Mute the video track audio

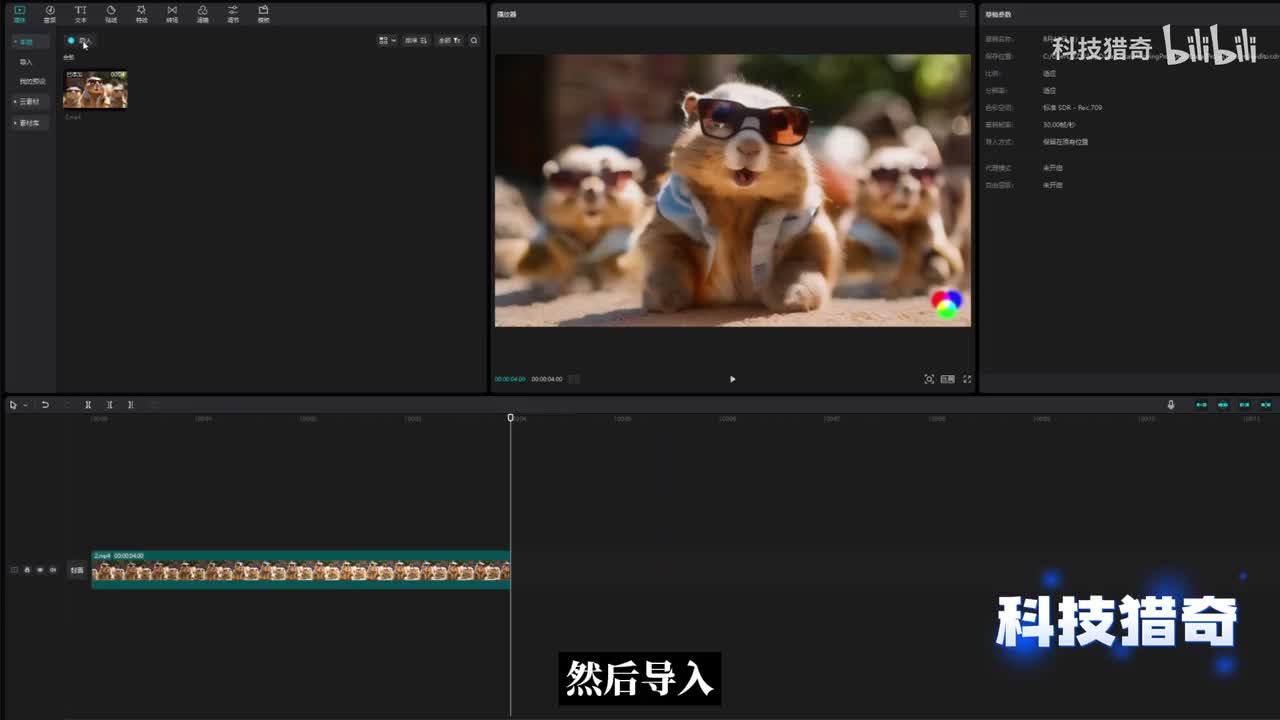click(x=51, y=570)
